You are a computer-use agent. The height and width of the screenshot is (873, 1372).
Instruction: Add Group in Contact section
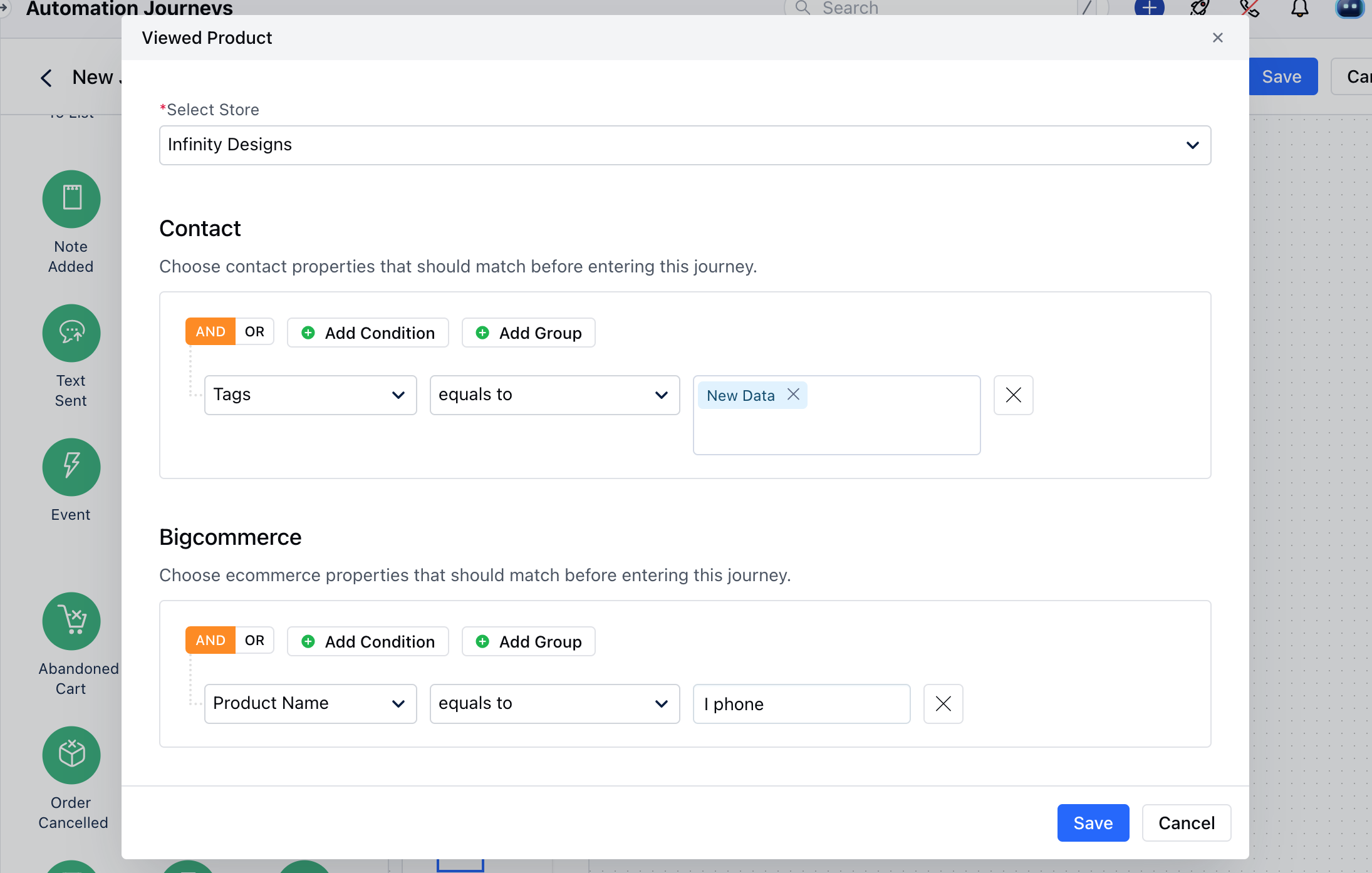click(x=528, y=333)
